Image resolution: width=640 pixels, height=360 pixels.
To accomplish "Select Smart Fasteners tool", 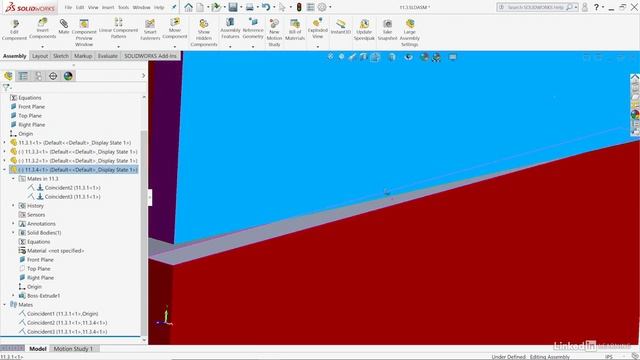I will click(x=150, y=30).
